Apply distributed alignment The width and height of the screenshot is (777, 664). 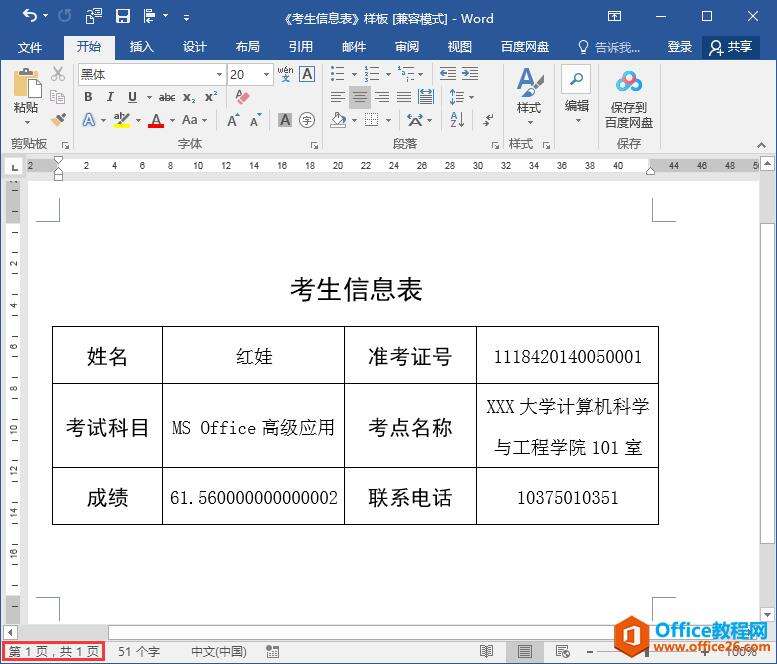click(426, 97)
